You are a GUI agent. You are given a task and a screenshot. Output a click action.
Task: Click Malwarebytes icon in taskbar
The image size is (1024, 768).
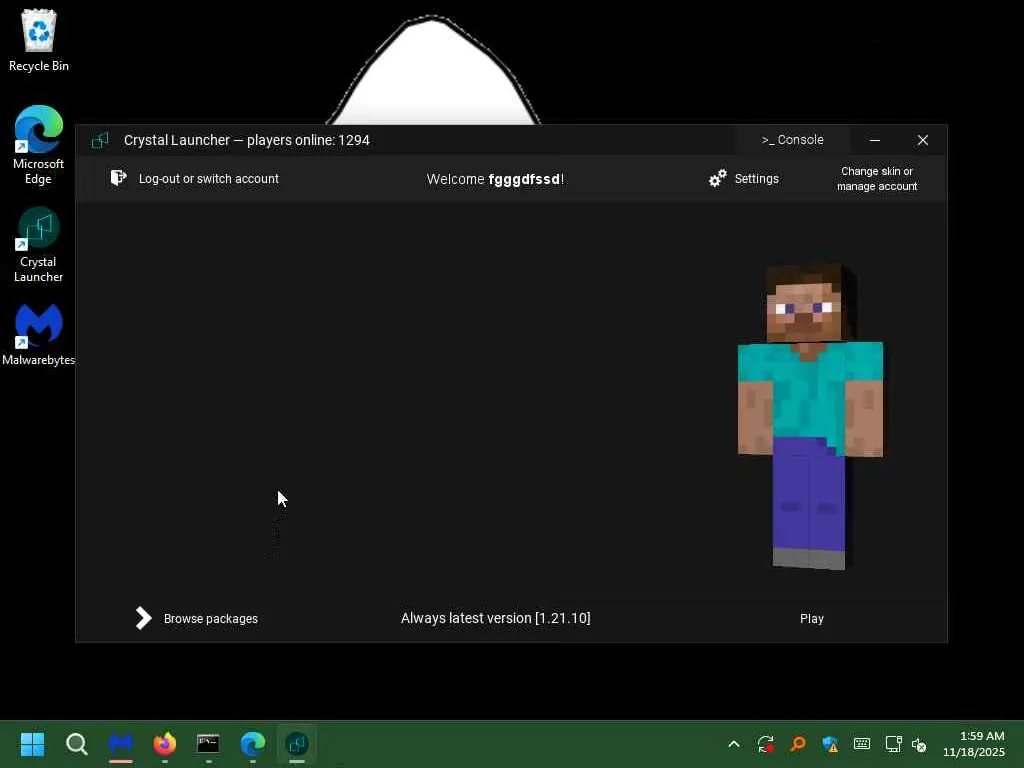click(121, 743)
